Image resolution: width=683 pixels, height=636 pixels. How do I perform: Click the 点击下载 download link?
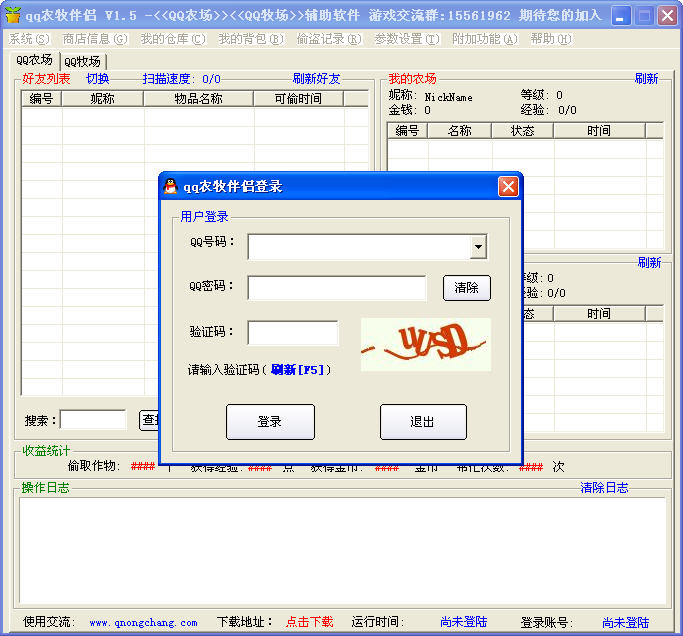click(x=309, y=622)
